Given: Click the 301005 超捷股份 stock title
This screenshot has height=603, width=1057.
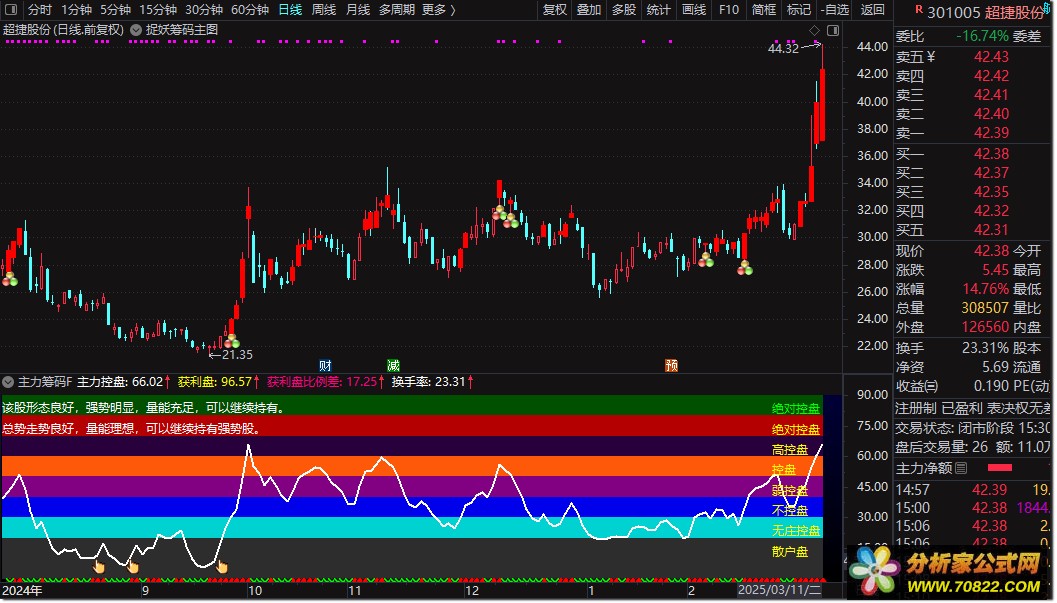Looking at the screenshot, I should tap(985, 12).
